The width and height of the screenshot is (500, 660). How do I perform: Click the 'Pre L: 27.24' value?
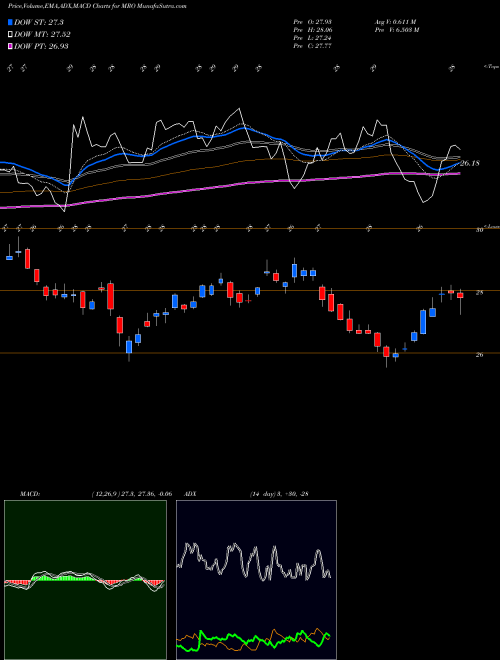pyautogui.click(x=313, y=38)
